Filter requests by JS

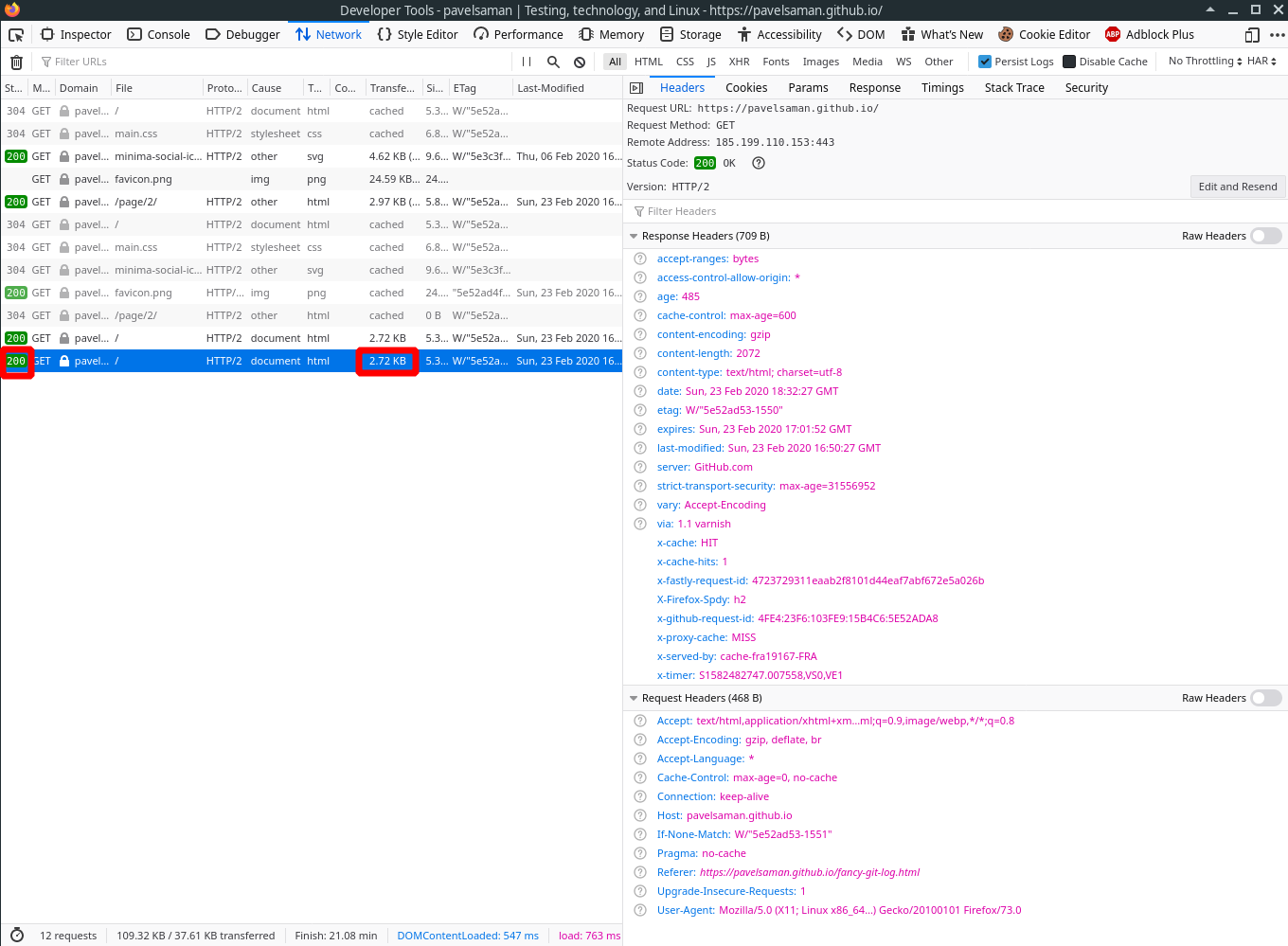click(x=711, y=62)
